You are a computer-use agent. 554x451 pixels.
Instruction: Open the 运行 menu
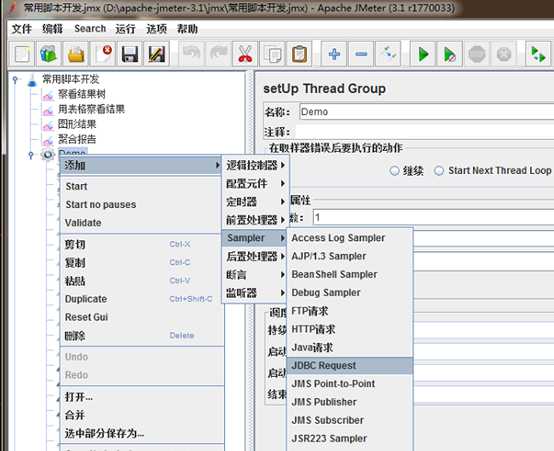click(x=125, y=29)
